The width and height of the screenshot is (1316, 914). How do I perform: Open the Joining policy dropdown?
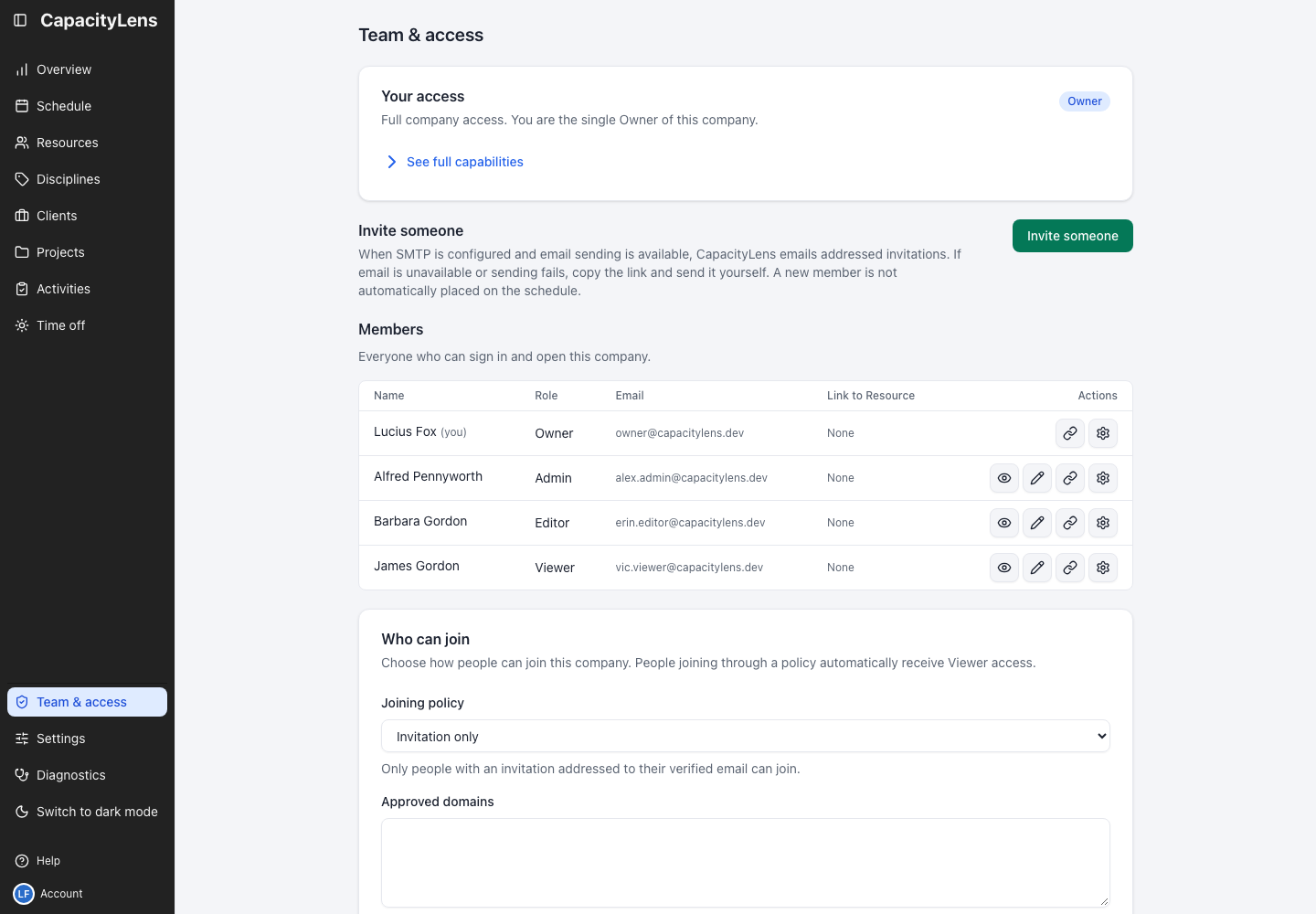pyautogui.click(x=746, y=737)
